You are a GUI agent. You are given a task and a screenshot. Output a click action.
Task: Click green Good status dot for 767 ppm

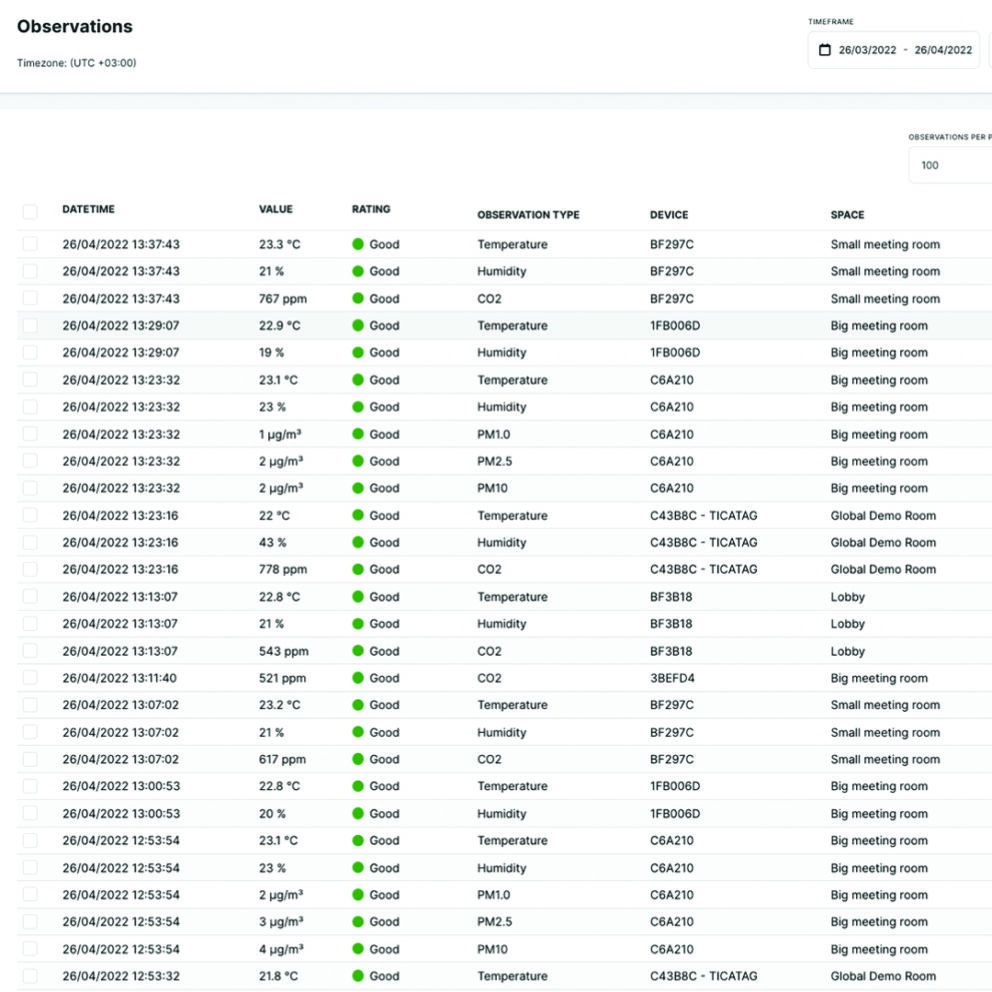[x=358, y=298]
